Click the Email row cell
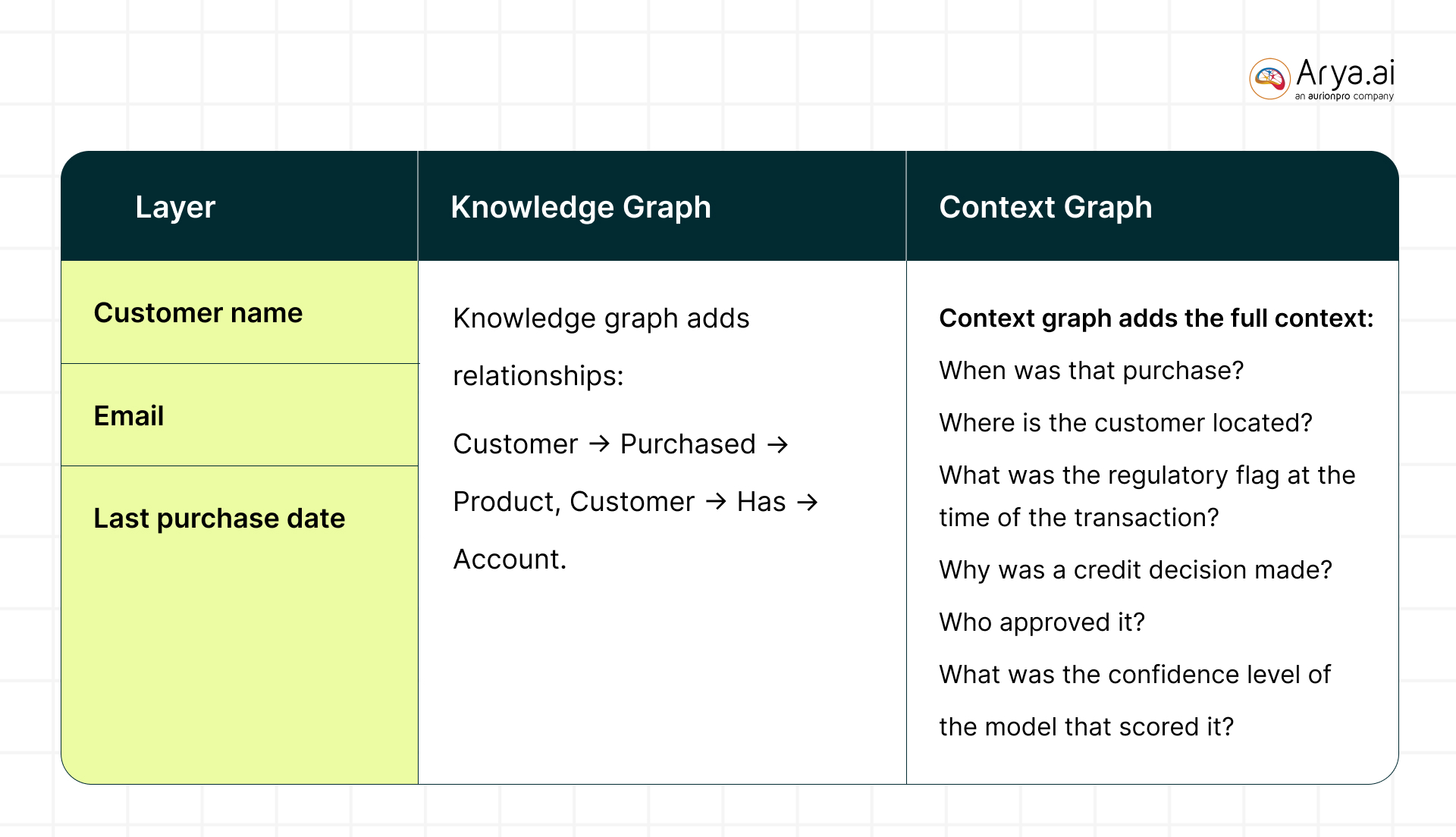 click(x=240, y=415)
